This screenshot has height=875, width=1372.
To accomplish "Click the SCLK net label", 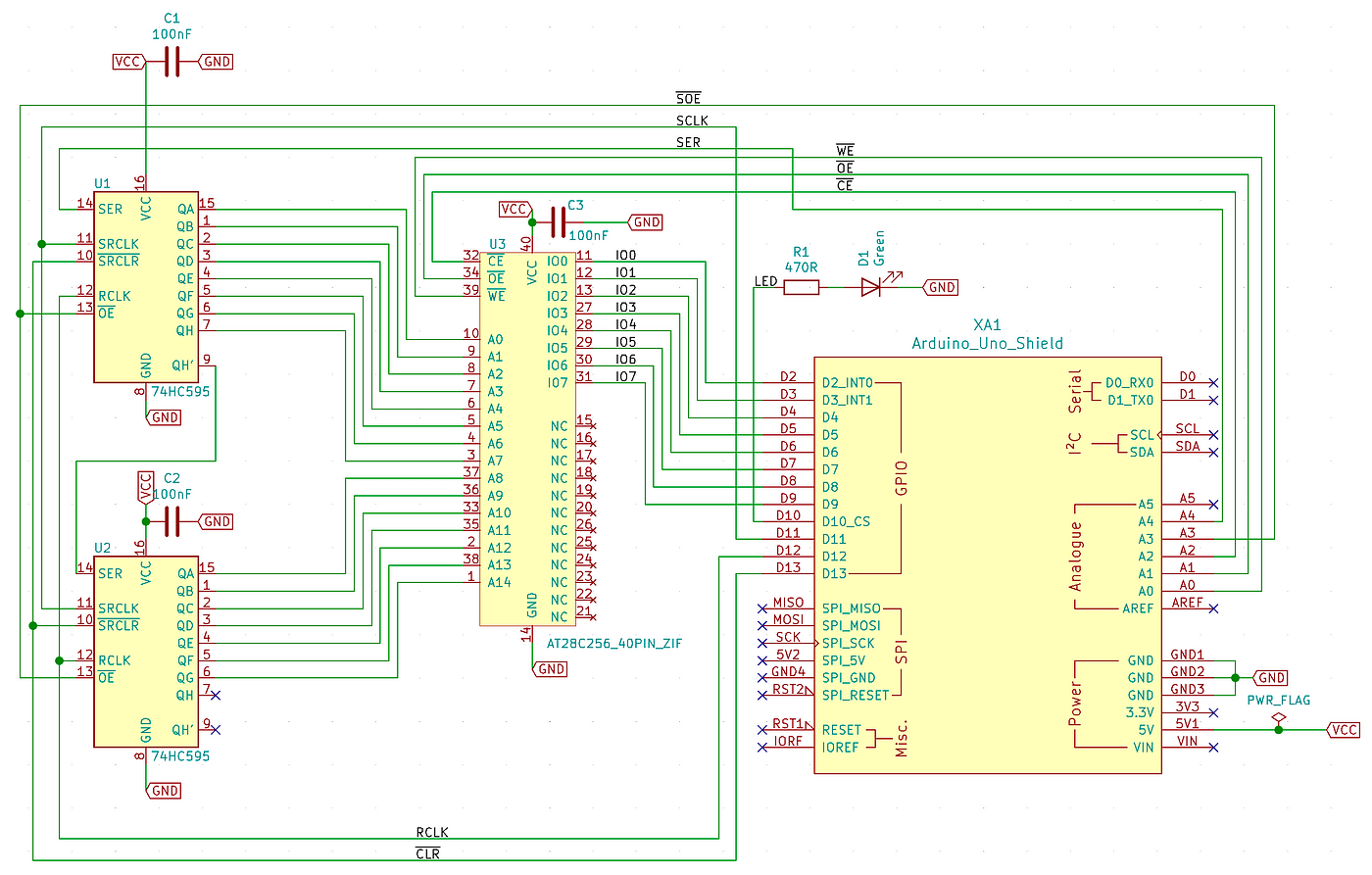I will tap(692, 121).
